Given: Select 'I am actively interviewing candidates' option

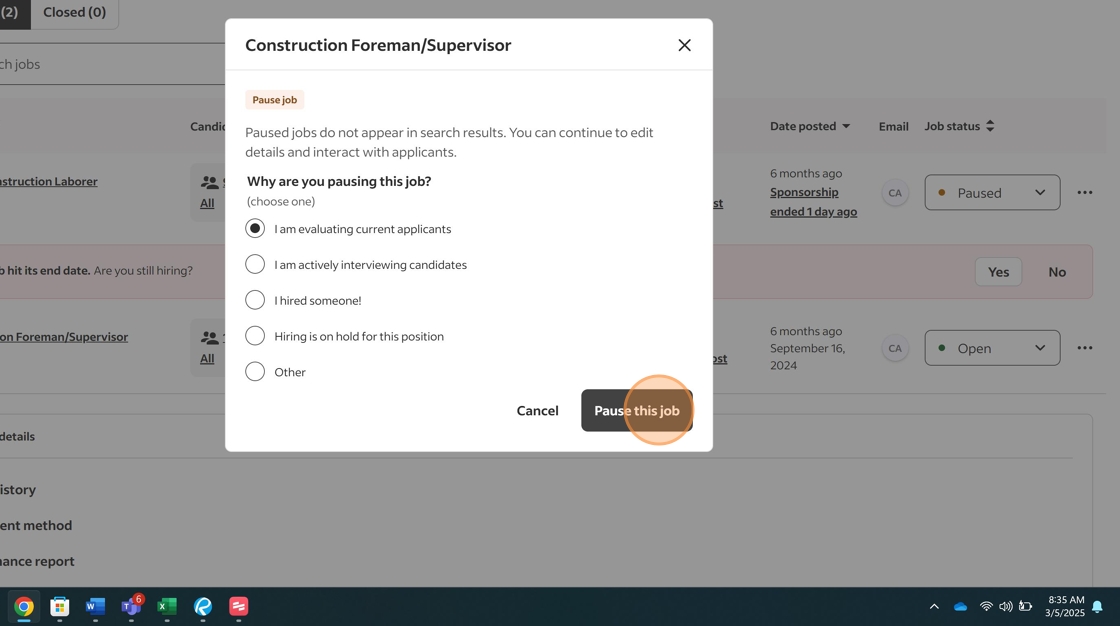Looking at the screenshot, I should pos(255,265).
